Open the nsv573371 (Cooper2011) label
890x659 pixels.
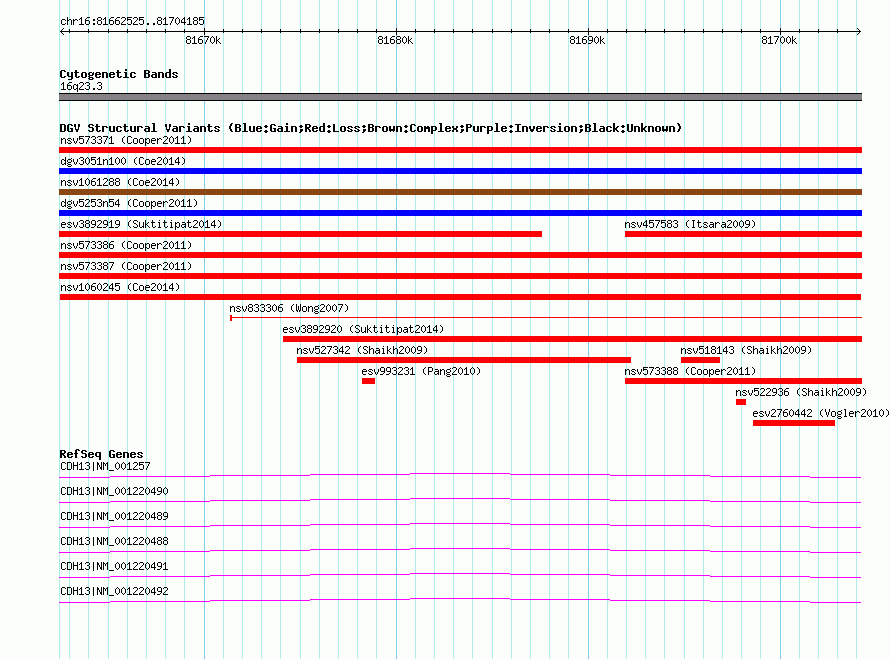click(x=126, y=140)
